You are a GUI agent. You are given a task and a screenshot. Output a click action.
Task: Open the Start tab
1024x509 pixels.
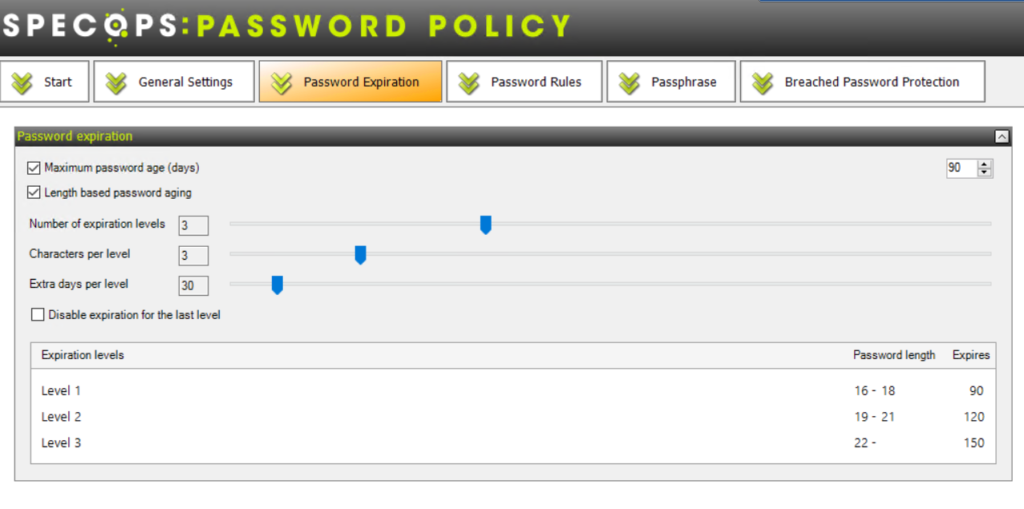click(x=44, y=82)
